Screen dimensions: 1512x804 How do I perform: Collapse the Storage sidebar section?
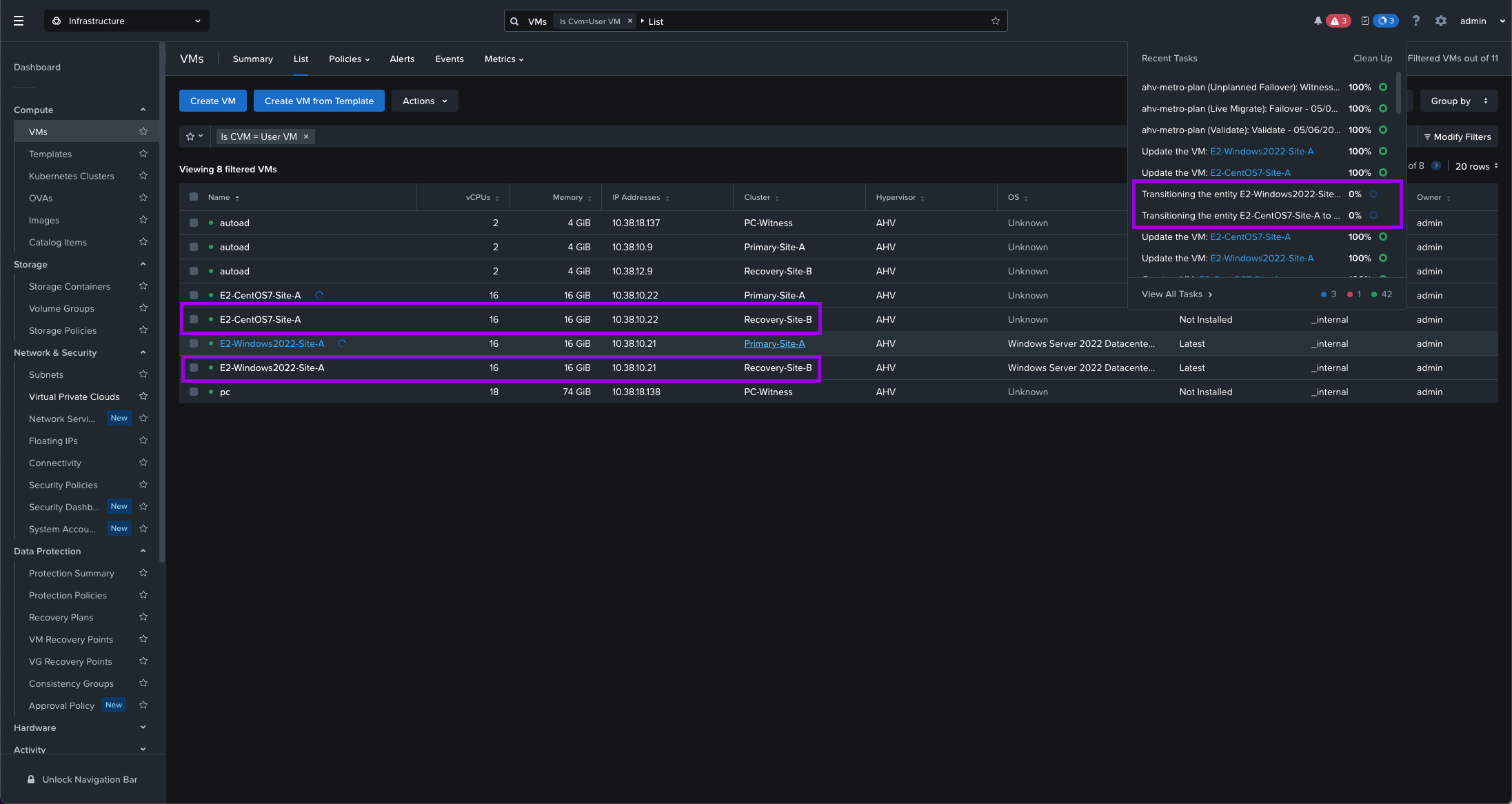[143, 264]
